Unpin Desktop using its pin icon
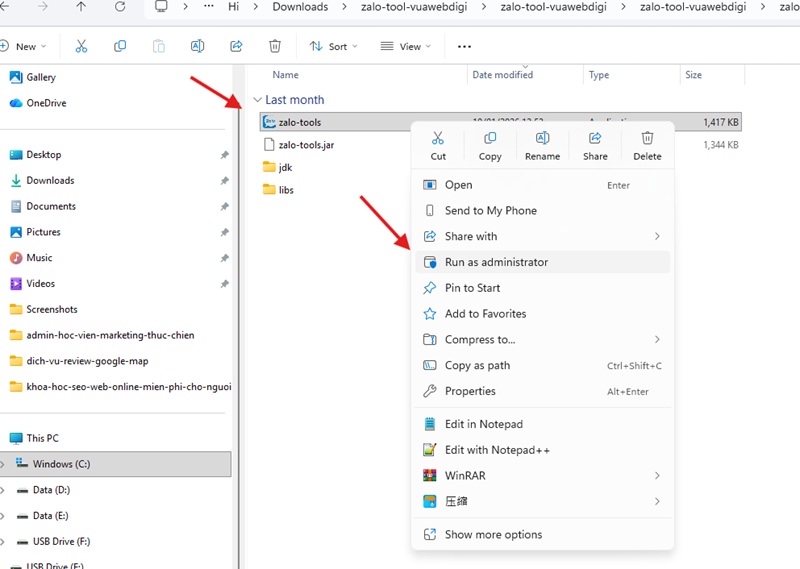 pyautogui.click(x=224, y=155)
